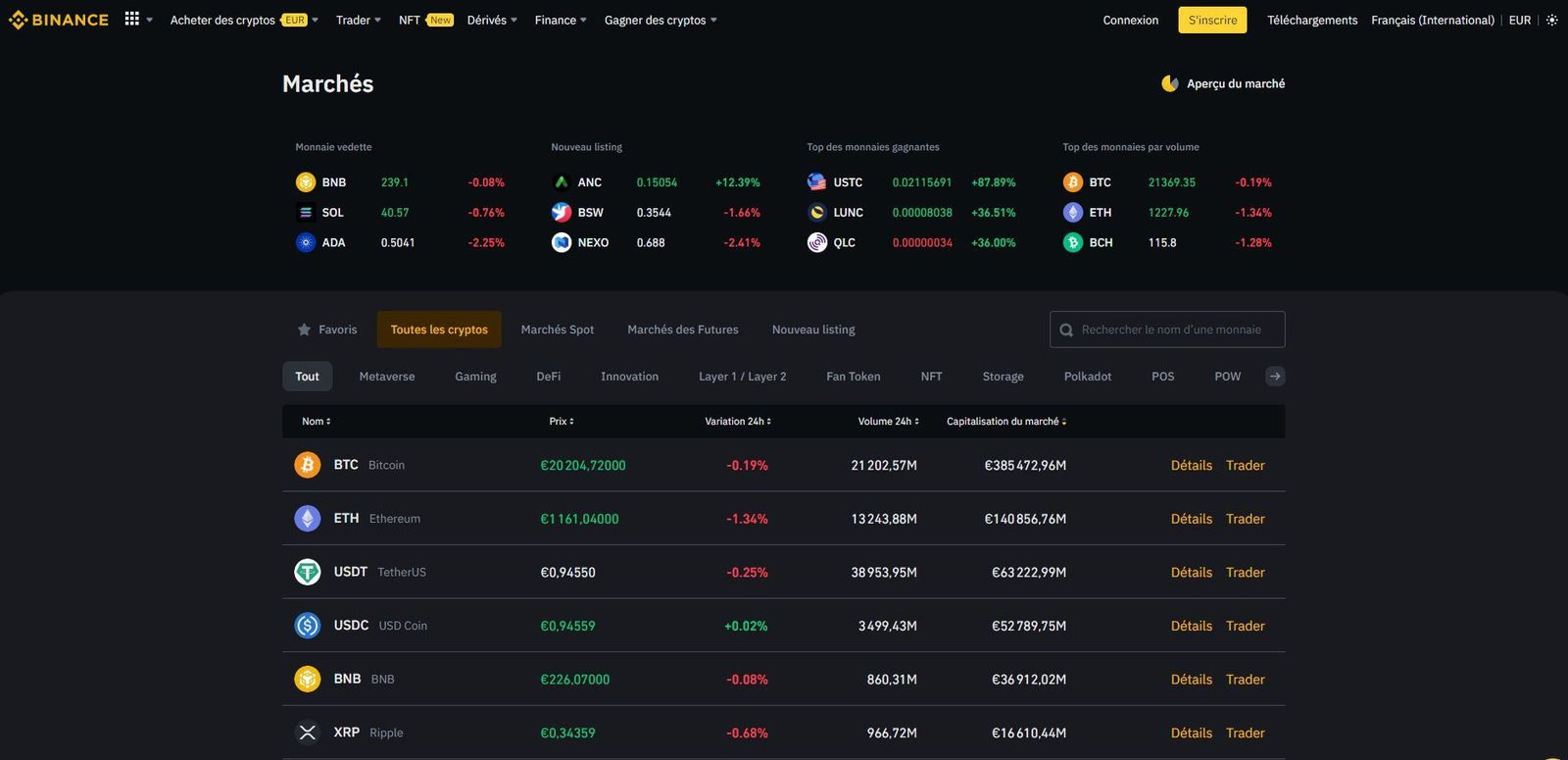The width and height of the screenshot is (1568, 760).
Task: Open Nouveau listing tab
Action: [813, 329]
